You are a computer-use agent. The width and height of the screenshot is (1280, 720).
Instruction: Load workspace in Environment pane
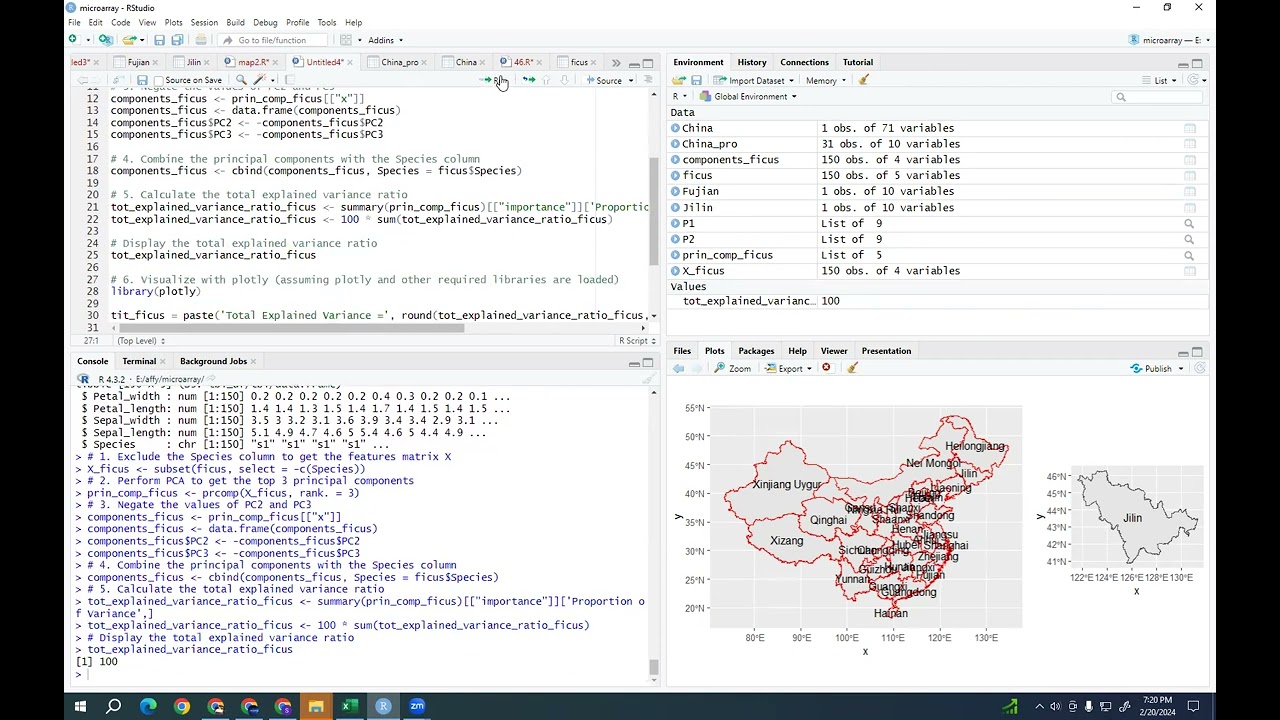679,81
